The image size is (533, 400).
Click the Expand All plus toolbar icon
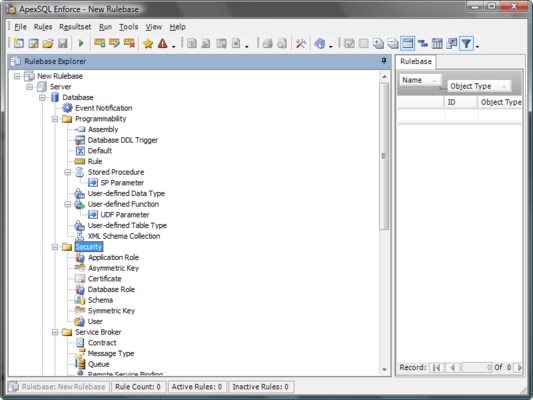378,44
